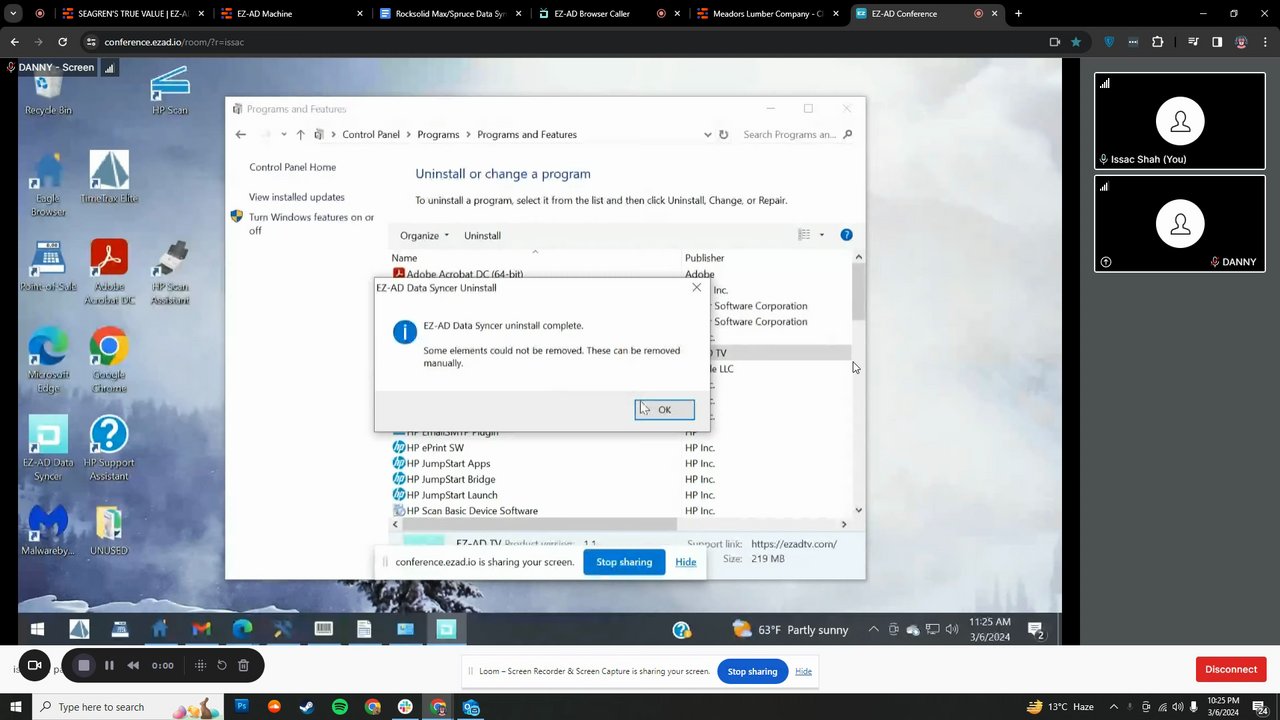The width and height of the screenshot is (1280, 720).
Task: Open the Control Panel Home link
Action: [x=292, y=167]
